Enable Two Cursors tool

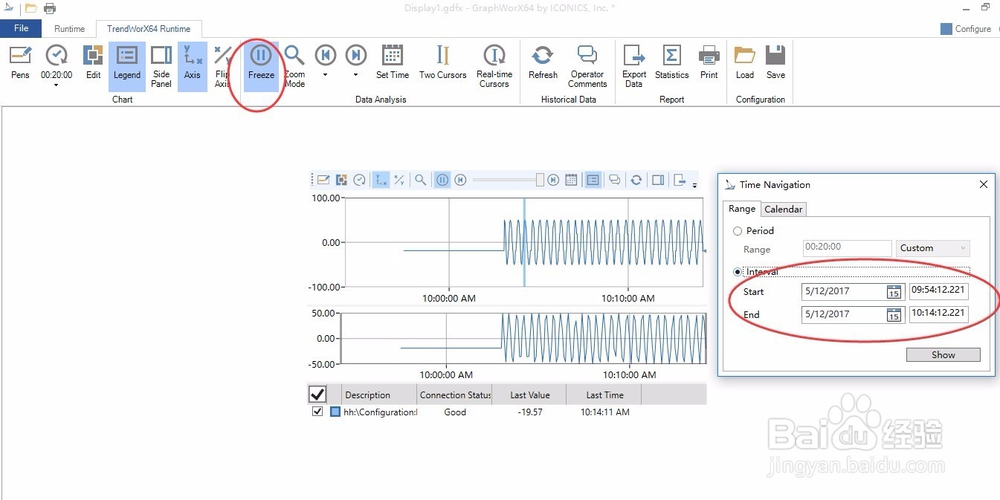pos(443,62)
